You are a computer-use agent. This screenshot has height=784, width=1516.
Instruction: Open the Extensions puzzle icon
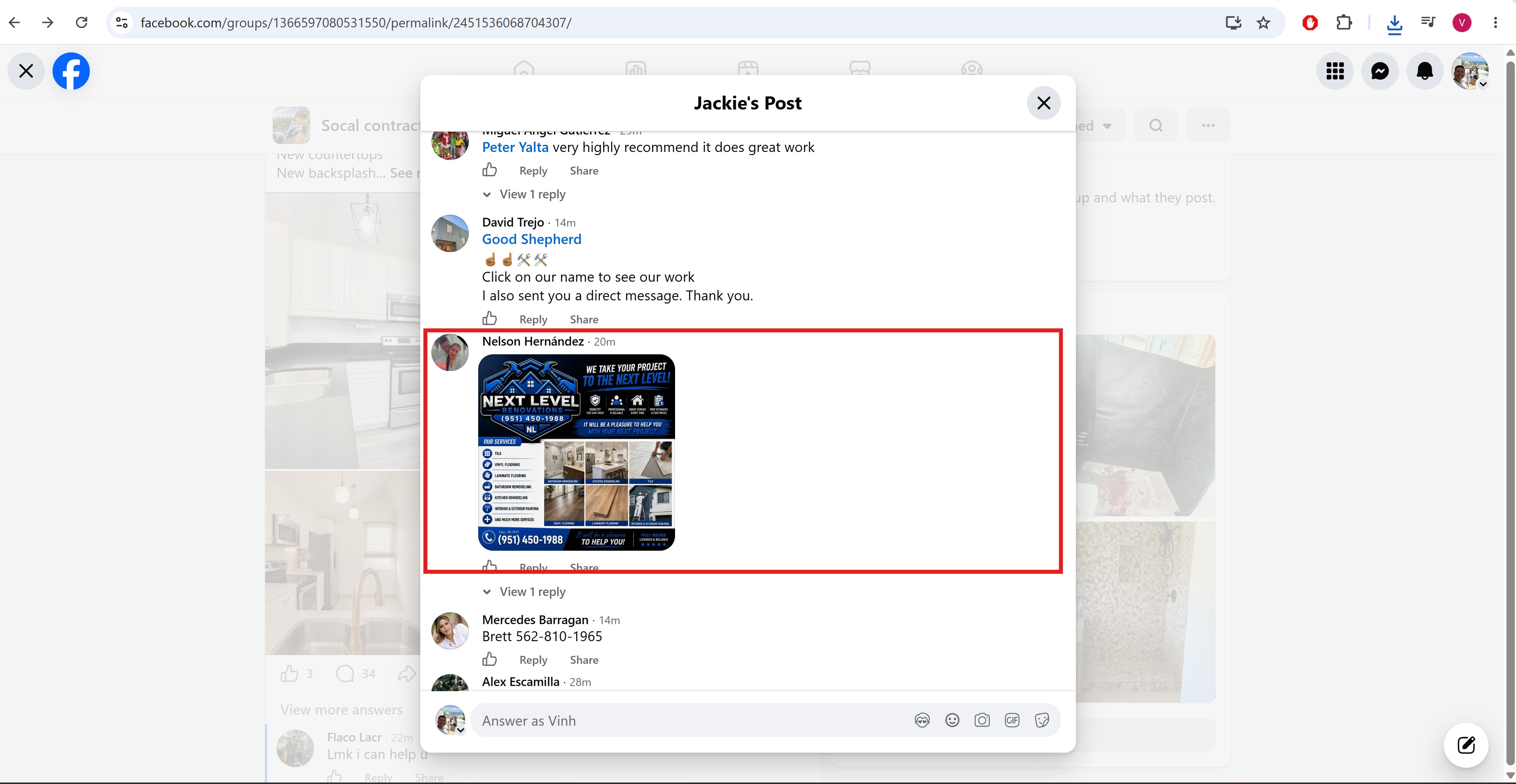coord(1344,22)
